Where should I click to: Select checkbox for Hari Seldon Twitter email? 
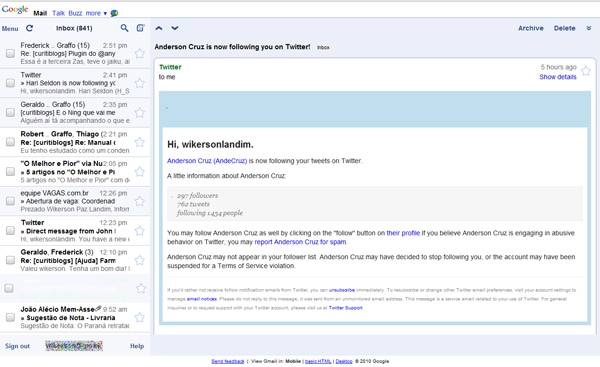click(x=10, y=83)
